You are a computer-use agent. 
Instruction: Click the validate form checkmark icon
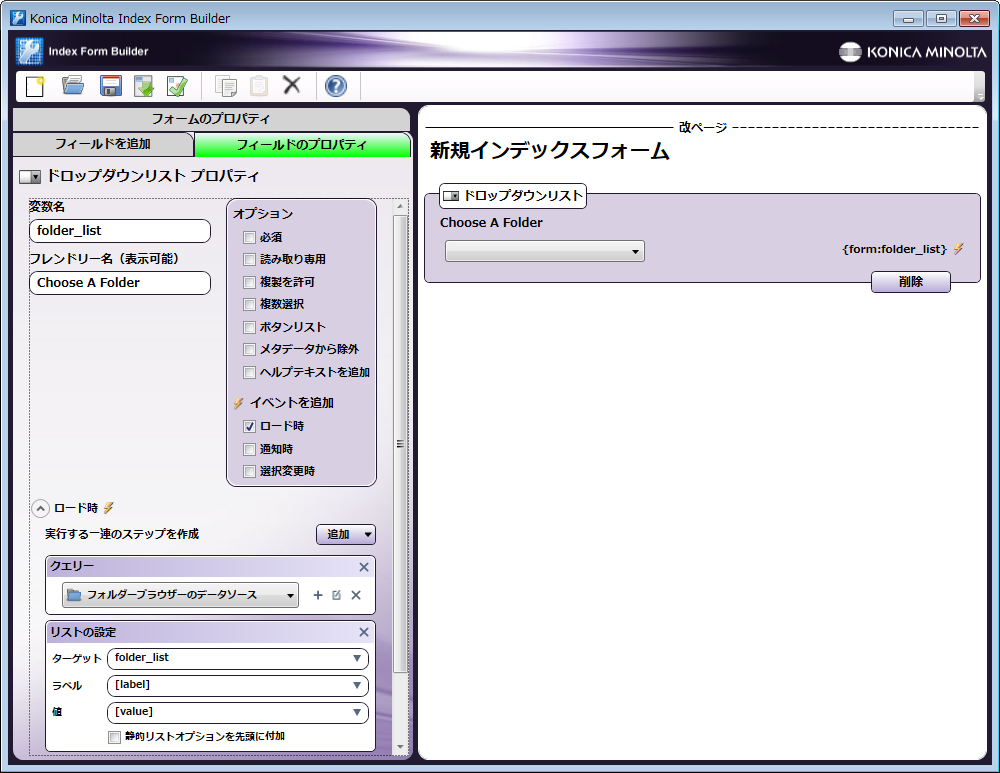click(x=177, y=85)
